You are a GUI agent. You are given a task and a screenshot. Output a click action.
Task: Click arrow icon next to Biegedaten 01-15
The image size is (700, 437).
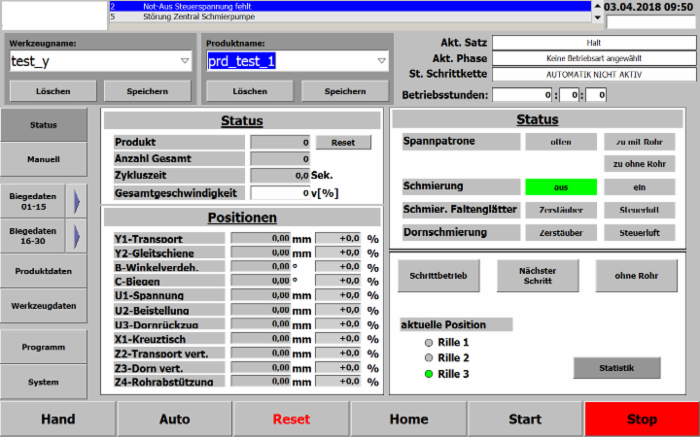(x=81, y=198)
